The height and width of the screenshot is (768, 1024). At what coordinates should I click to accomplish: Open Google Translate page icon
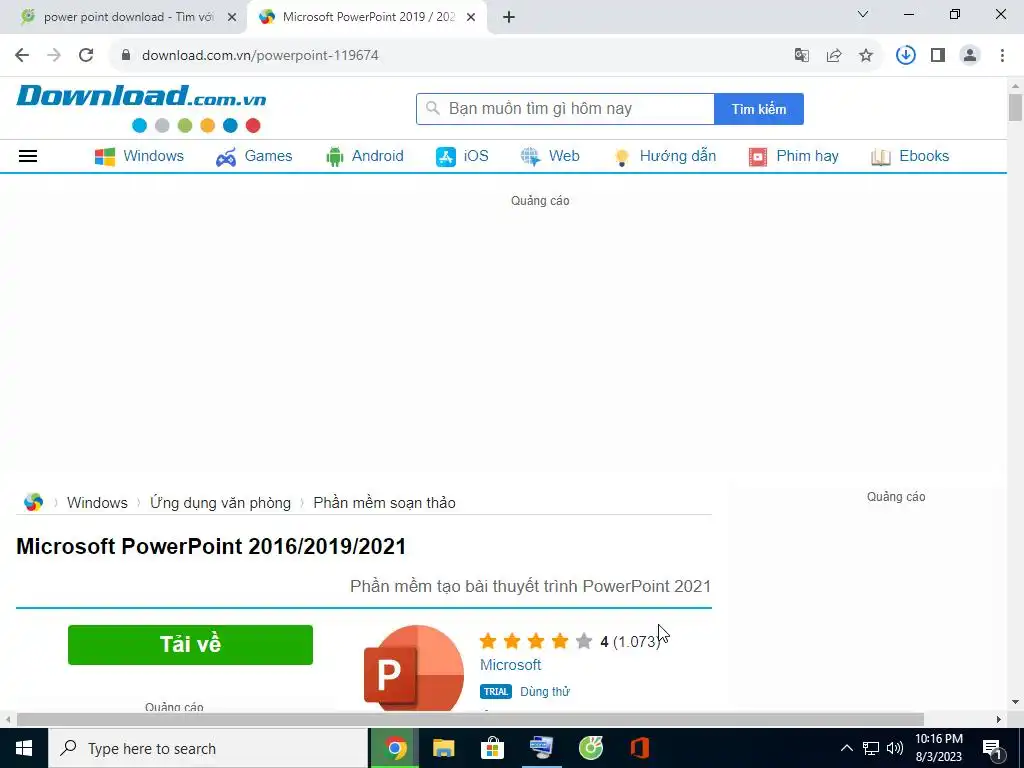click(801, 55)
